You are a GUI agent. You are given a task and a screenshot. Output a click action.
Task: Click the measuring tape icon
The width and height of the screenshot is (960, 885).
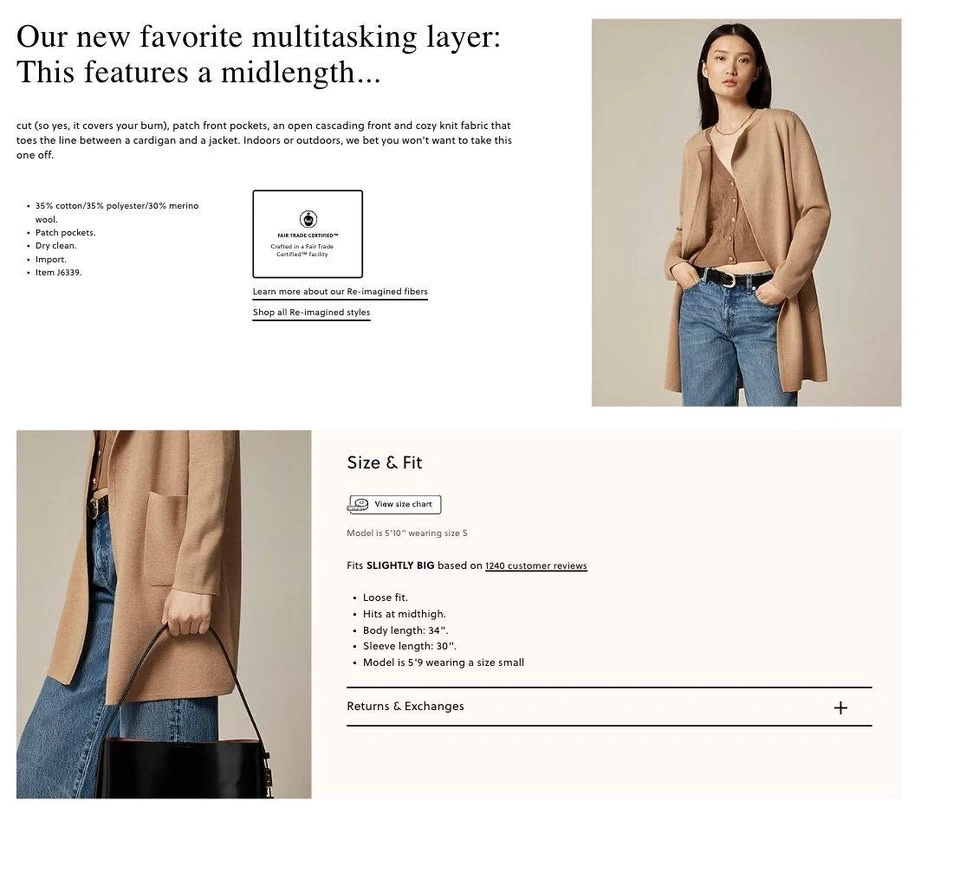[x=358, y=504]
